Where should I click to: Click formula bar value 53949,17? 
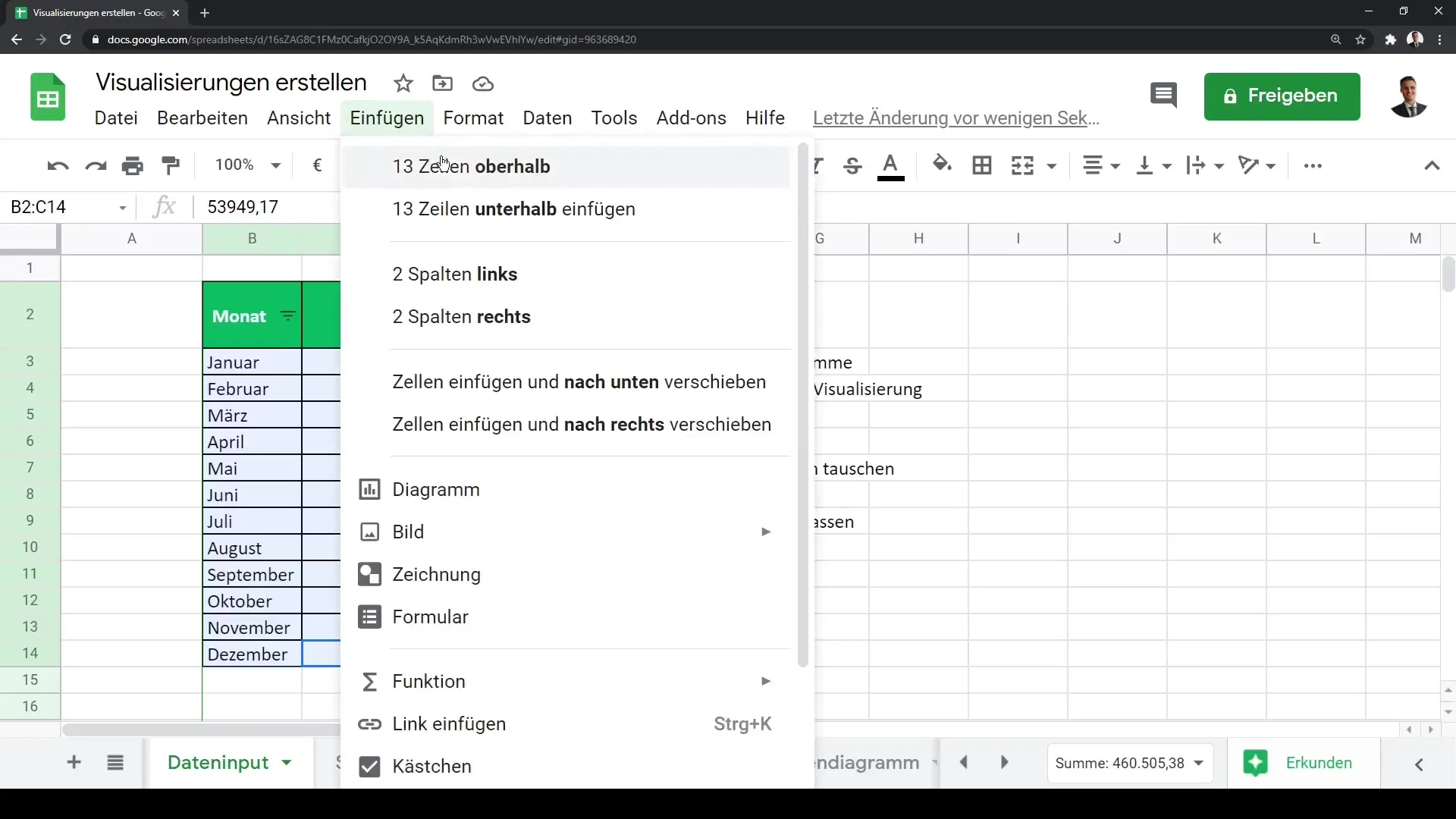(243, 207)
